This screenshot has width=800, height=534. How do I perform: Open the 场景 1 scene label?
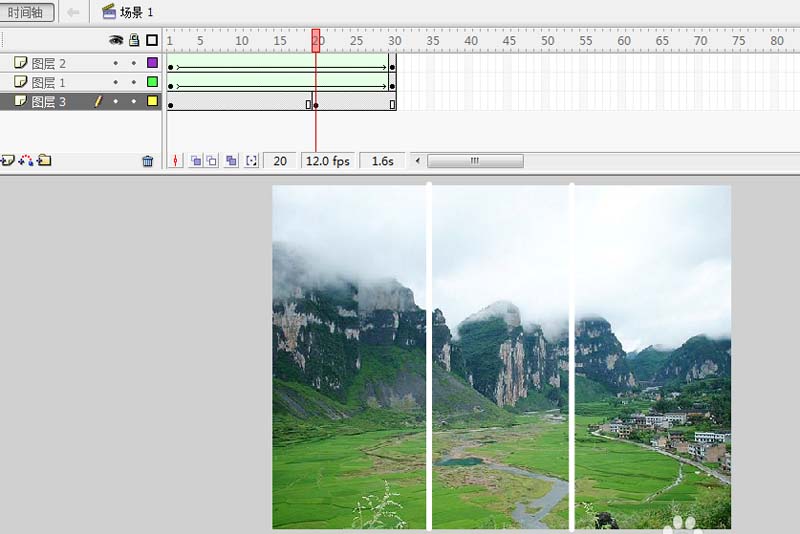(x=128, y=12)
